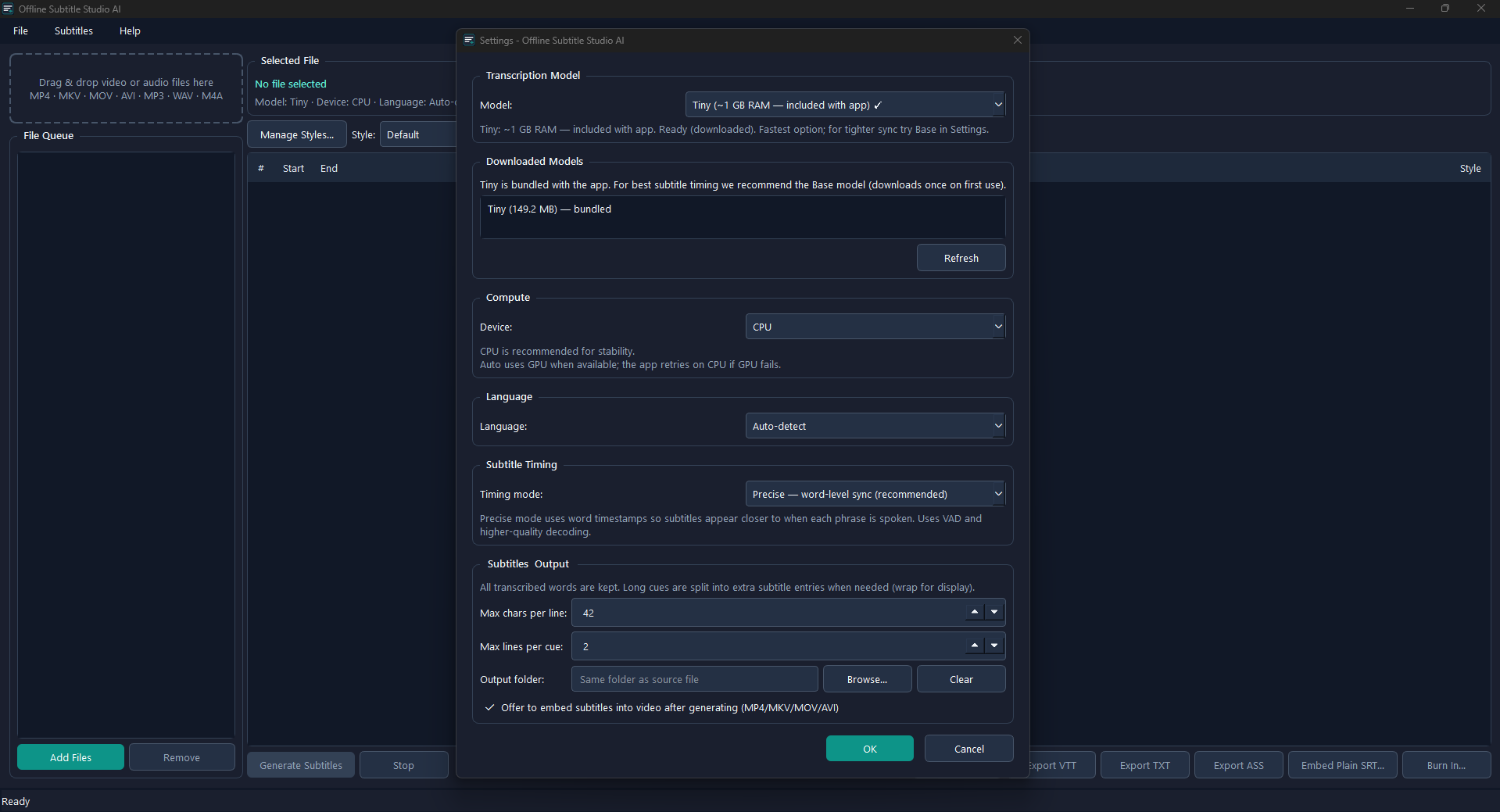Click Refresh in Downloaded Models
The height and width of the screenshot is (812, 1500).
(961, 258)
